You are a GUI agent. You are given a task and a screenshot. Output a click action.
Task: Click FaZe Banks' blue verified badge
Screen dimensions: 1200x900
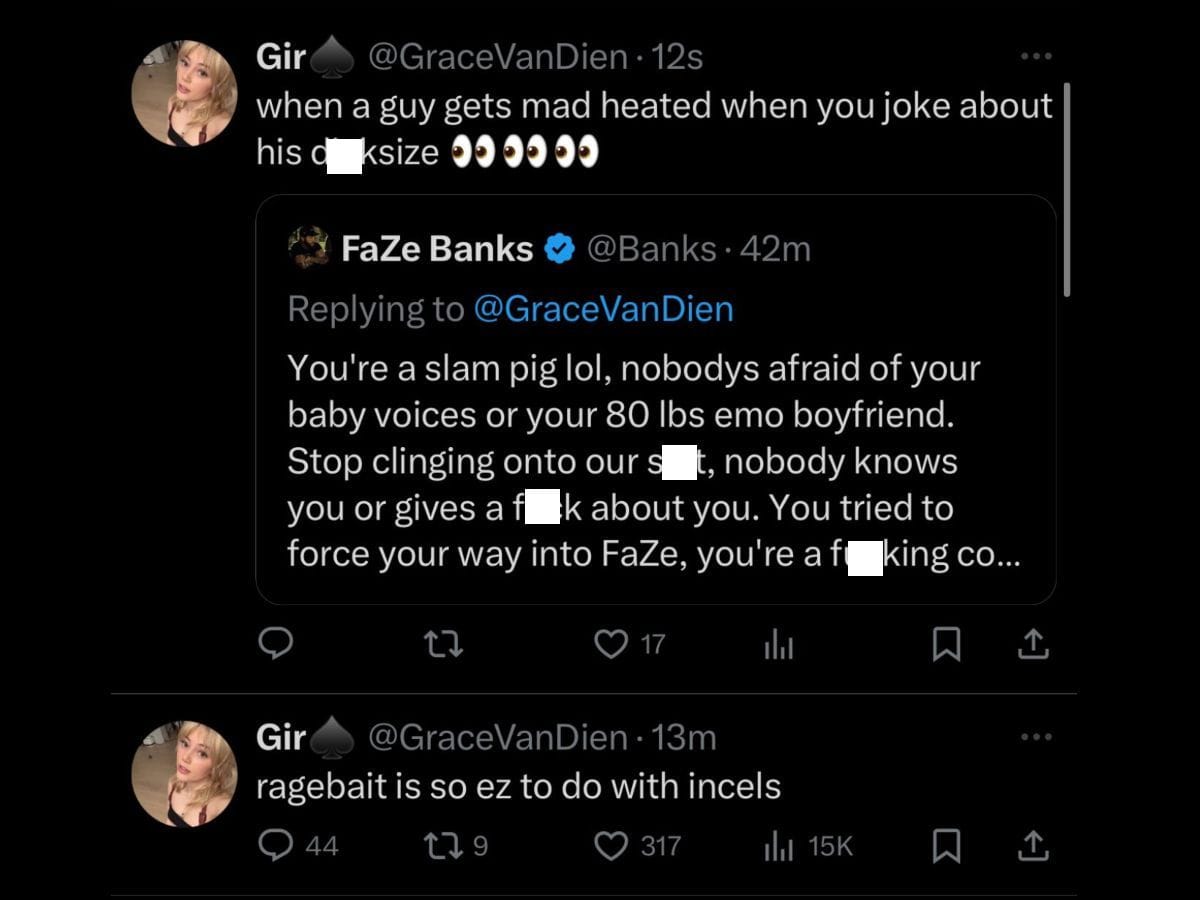(x=559, y=249)
